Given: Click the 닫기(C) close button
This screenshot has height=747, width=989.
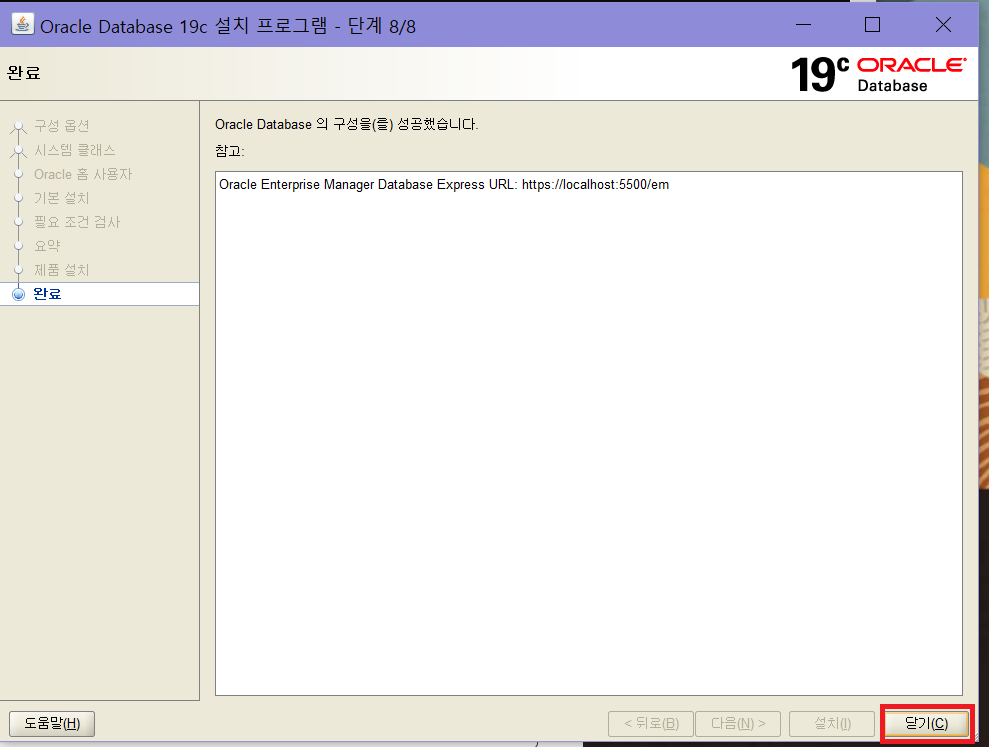Looking at the screenshot, I should 927,724.
